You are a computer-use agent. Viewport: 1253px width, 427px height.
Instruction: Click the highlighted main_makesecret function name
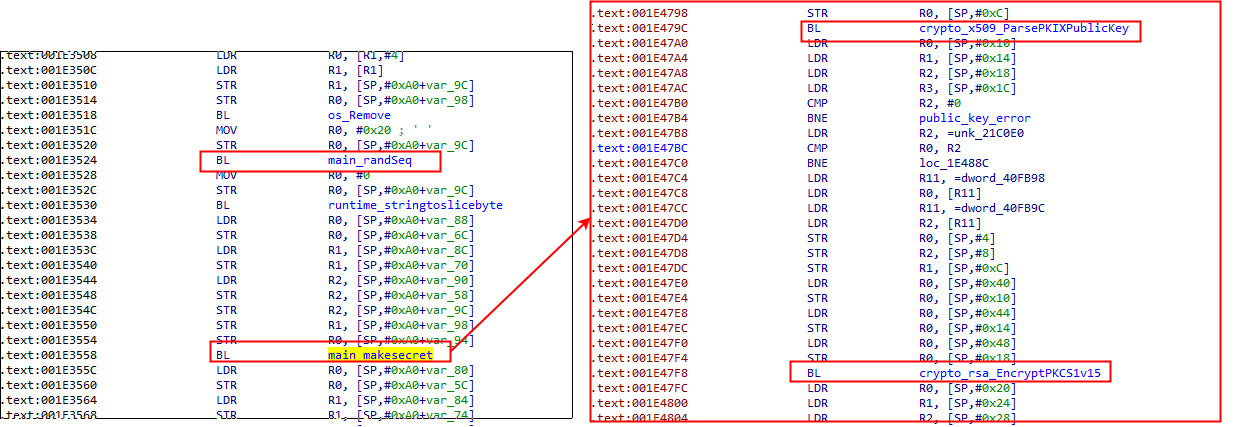click(x=381, y=355)
